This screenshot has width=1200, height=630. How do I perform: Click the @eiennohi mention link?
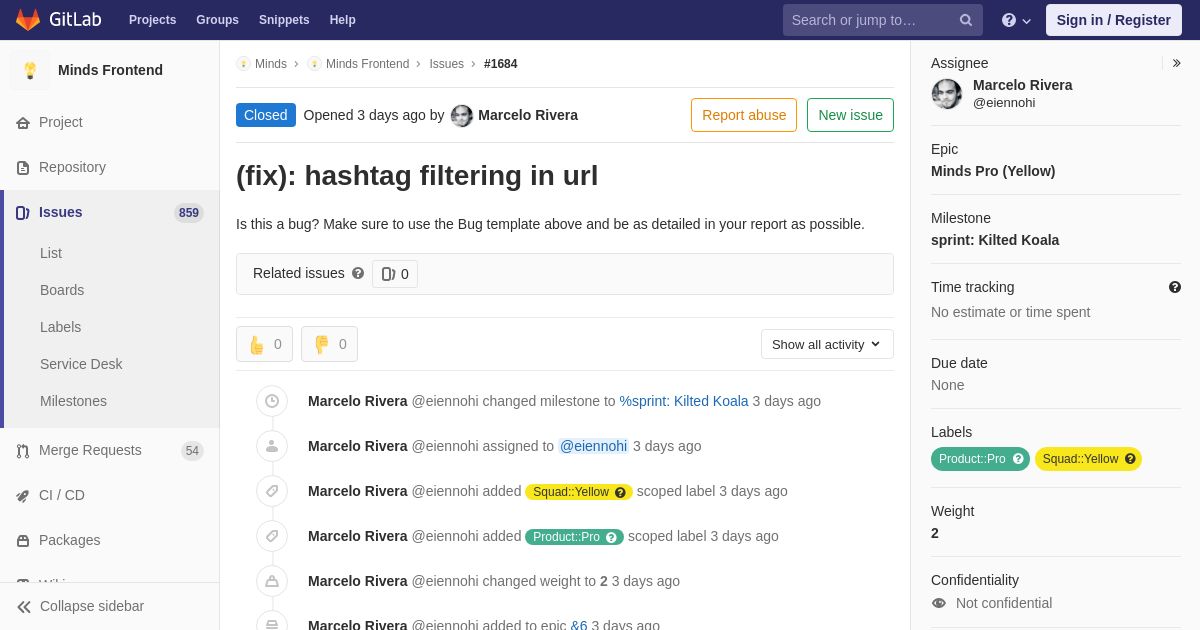point(593,446)
